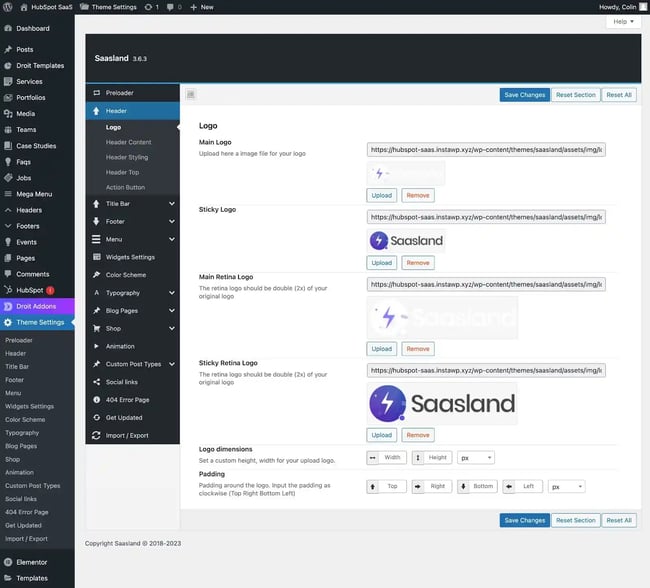Open the Header Top submenu item

point(122,172)
